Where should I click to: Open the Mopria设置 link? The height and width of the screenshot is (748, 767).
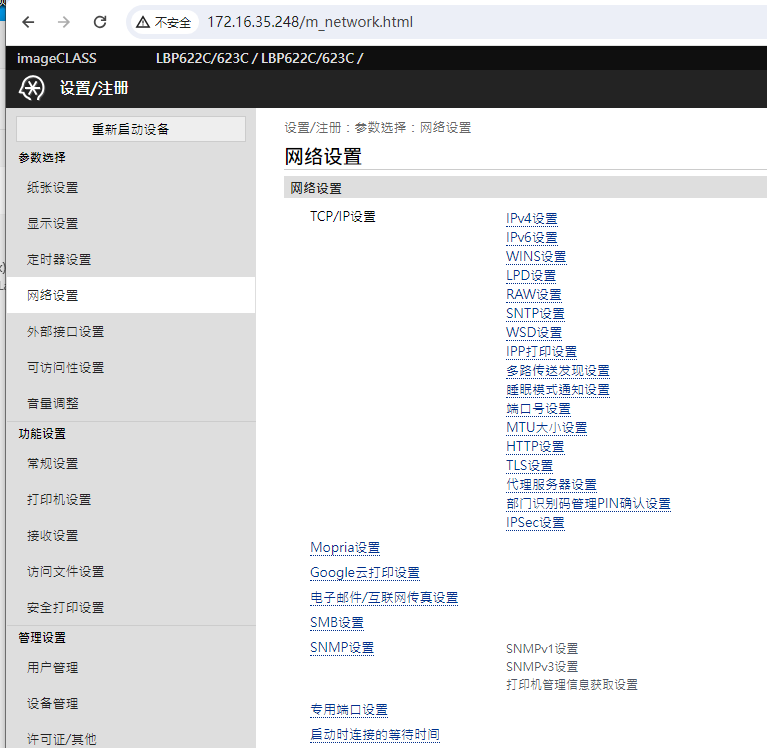[x=345, y=548]
